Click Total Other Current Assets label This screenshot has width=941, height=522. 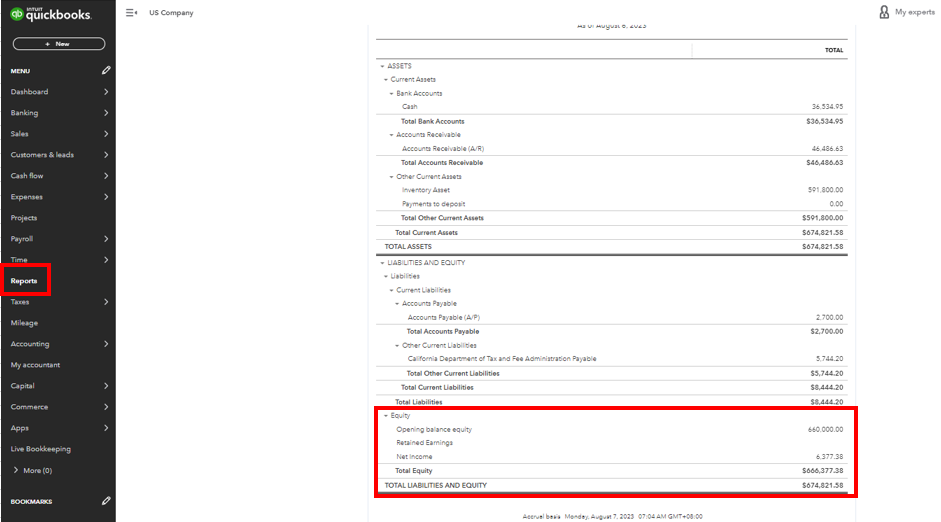[x=442, y=218]
